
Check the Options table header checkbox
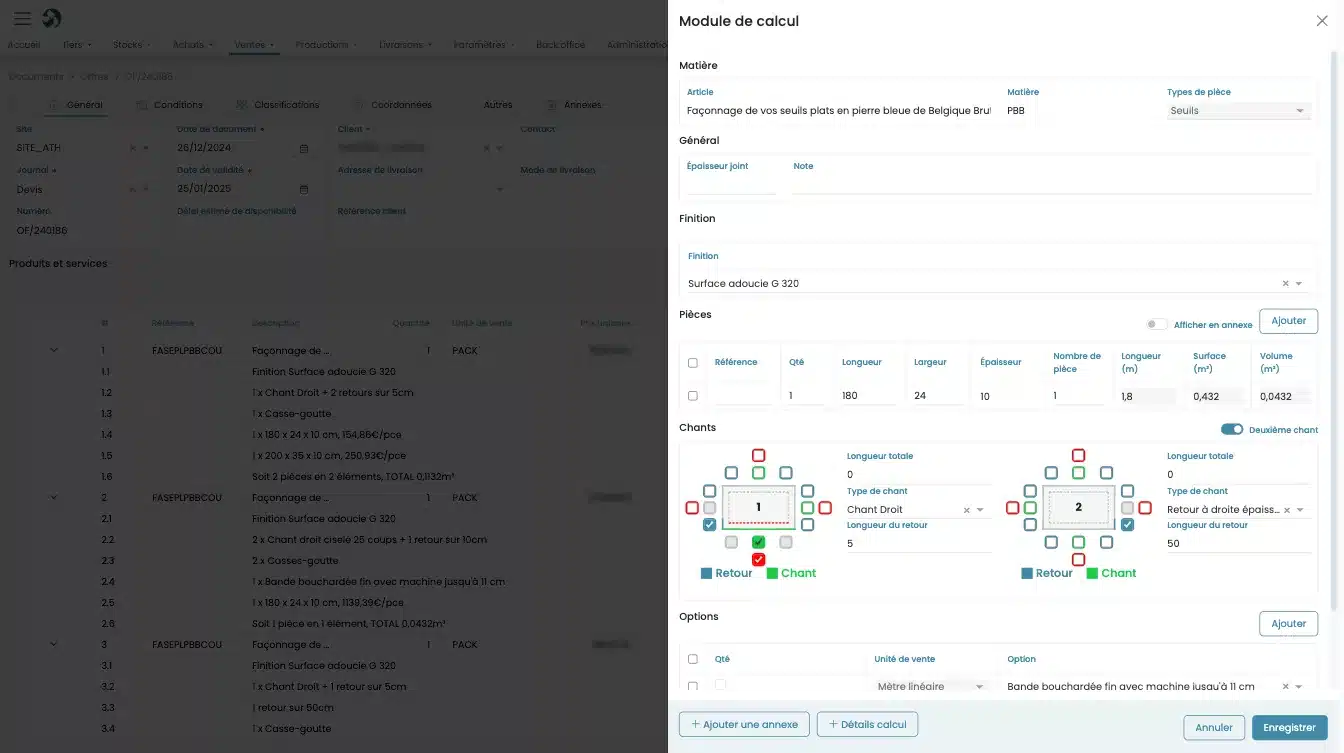pyautogui.click(x=693, y=660)
